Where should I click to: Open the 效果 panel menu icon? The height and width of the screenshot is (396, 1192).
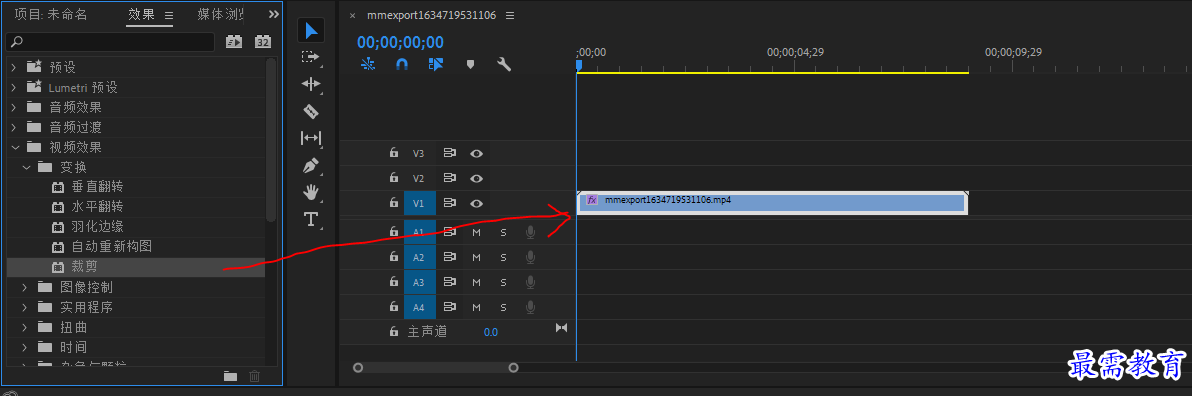[x=169, y=14]
